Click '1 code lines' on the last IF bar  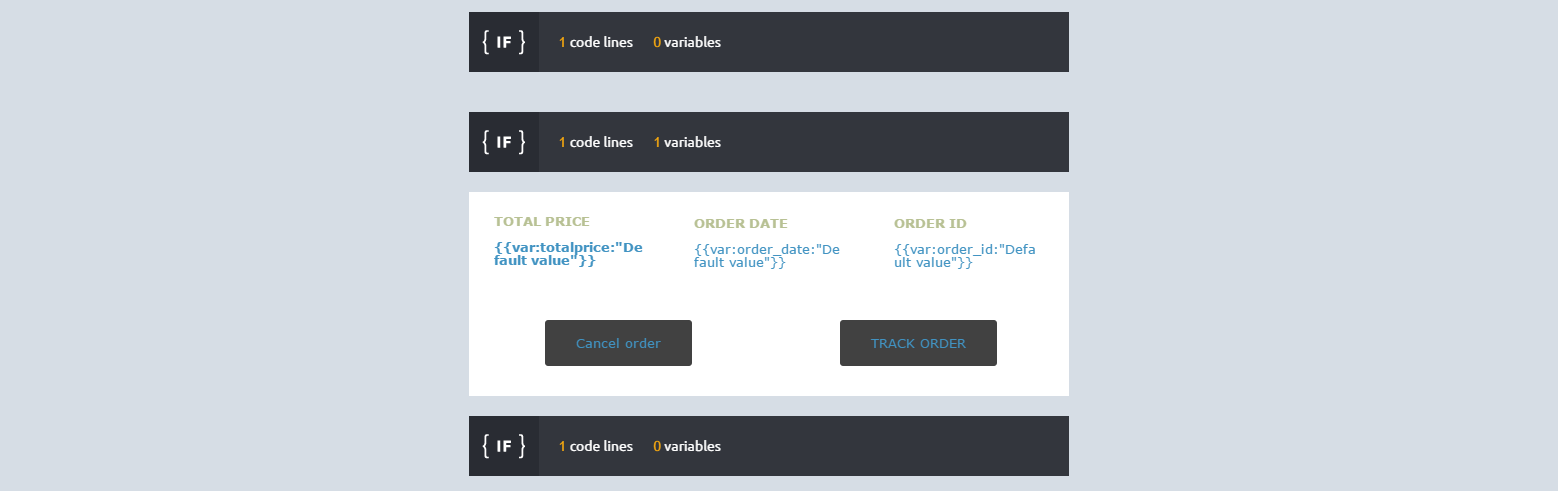coord(595,446)
